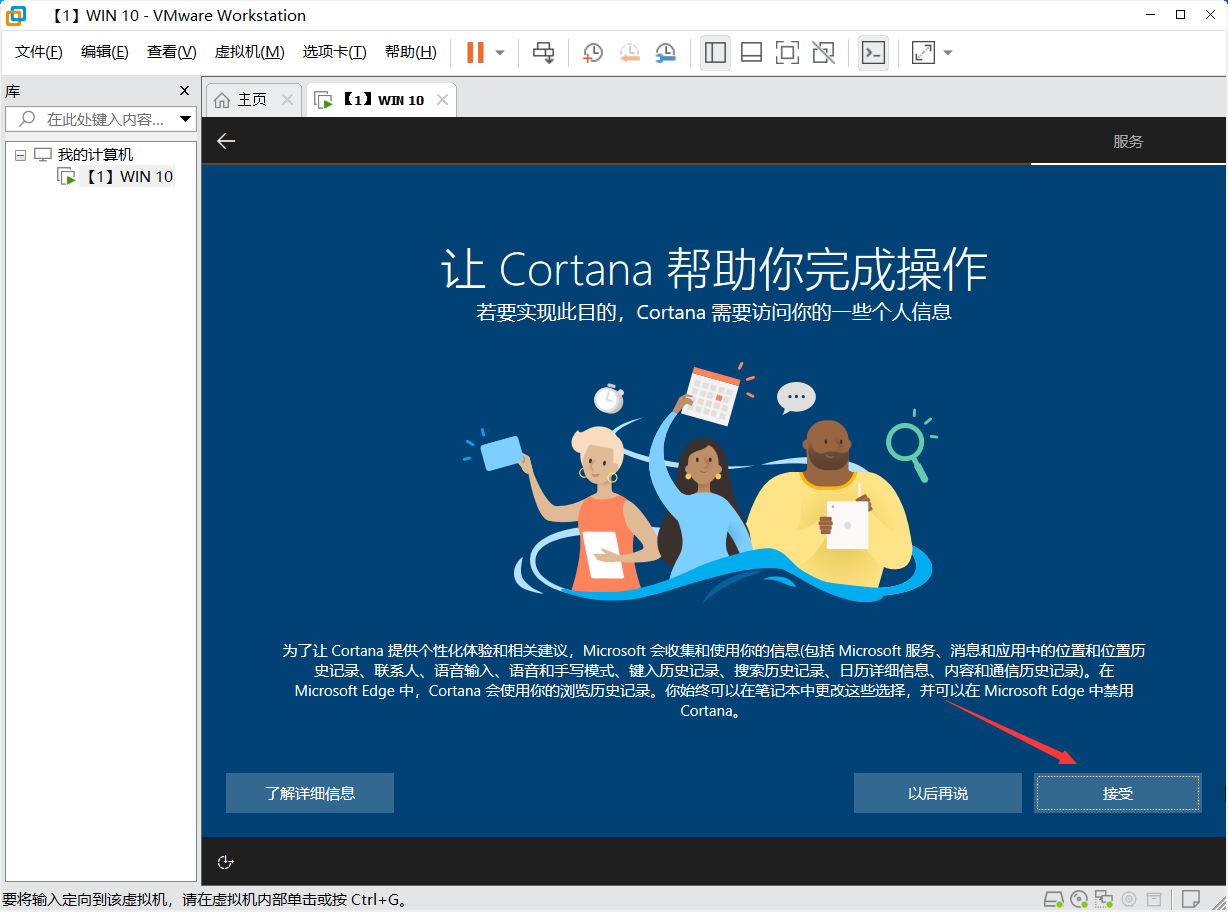Viewport: 1228px width, 912px height.
Task: Close the 【1】WIN 10 tab
Action: (442, 100)
